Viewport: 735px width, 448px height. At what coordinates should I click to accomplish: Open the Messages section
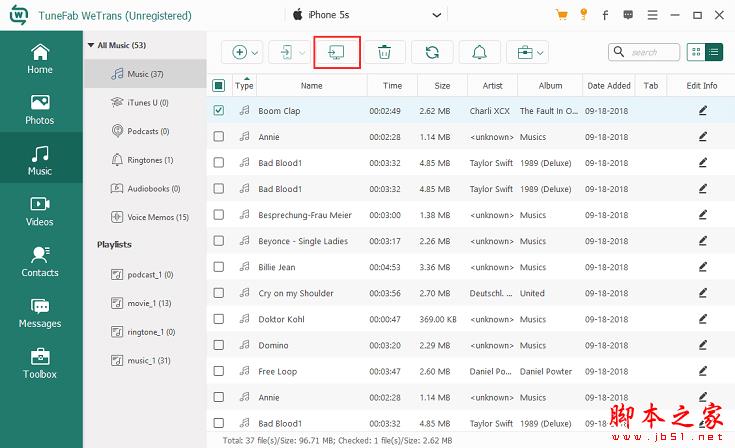pyautogui.click(x=40, y=313)
